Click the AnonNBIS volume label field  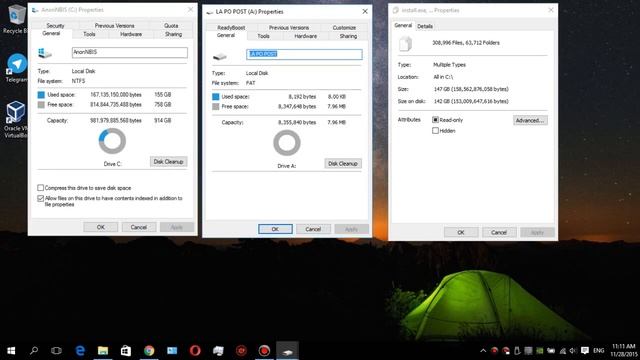click(130, 52)
